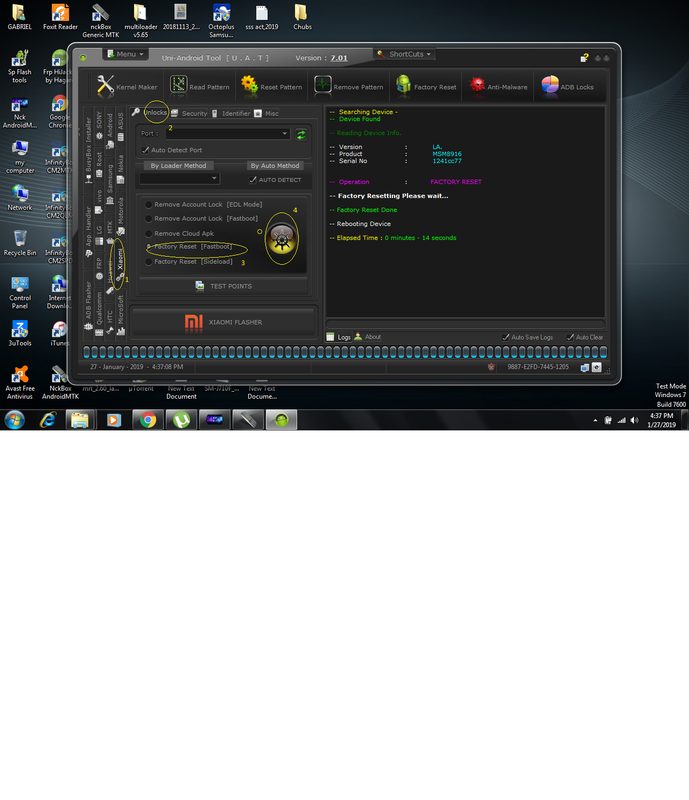Select the ASUS vertical tab
The image size is (689, 800).
pyautogui.click(x=120, y=126)
